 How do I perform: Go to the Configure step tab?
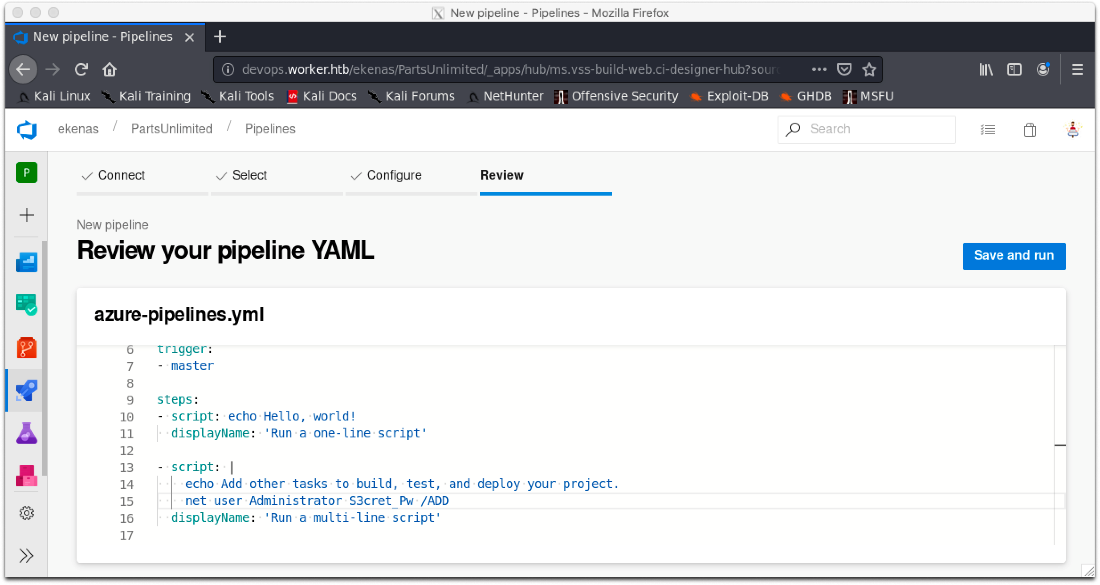pos(411,175)
